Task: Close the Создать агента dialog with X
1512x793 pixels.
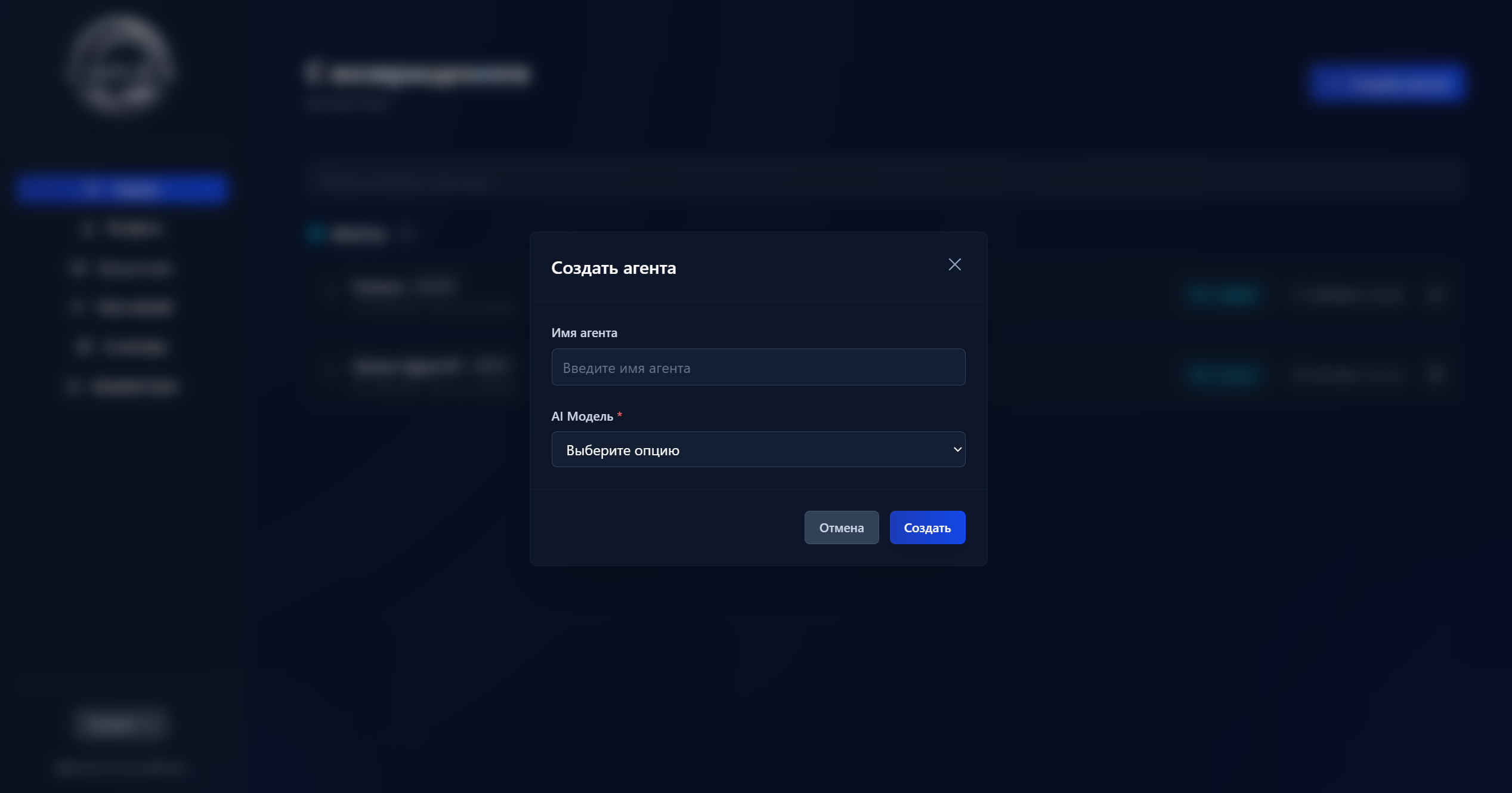Action: point(954,264)
